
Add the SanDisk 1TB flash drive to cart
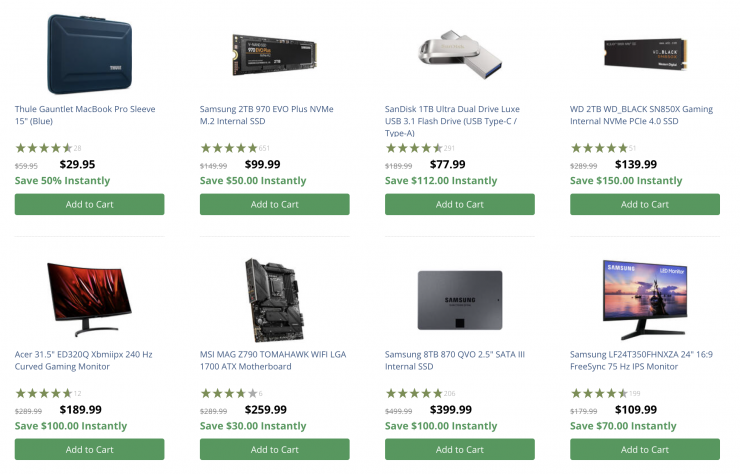click(x=459, y=204)
